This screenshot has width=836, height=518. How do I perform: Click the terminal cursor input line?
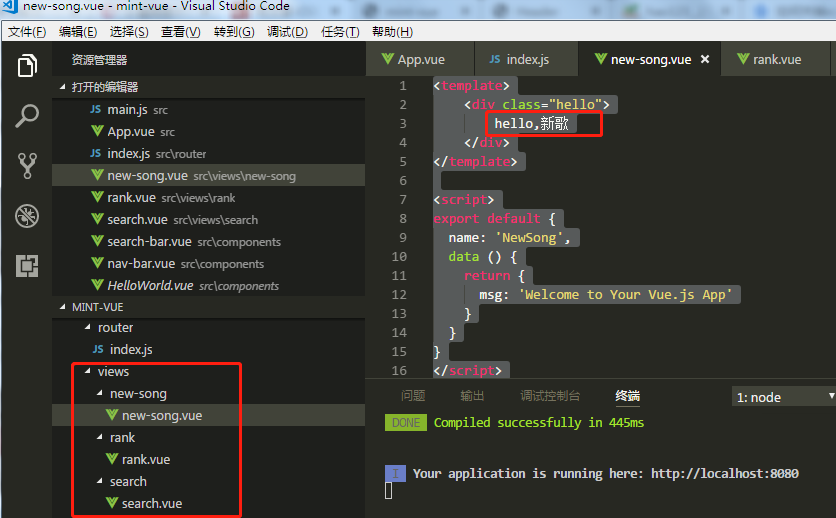pyautogui.click(x=389, y=490)
